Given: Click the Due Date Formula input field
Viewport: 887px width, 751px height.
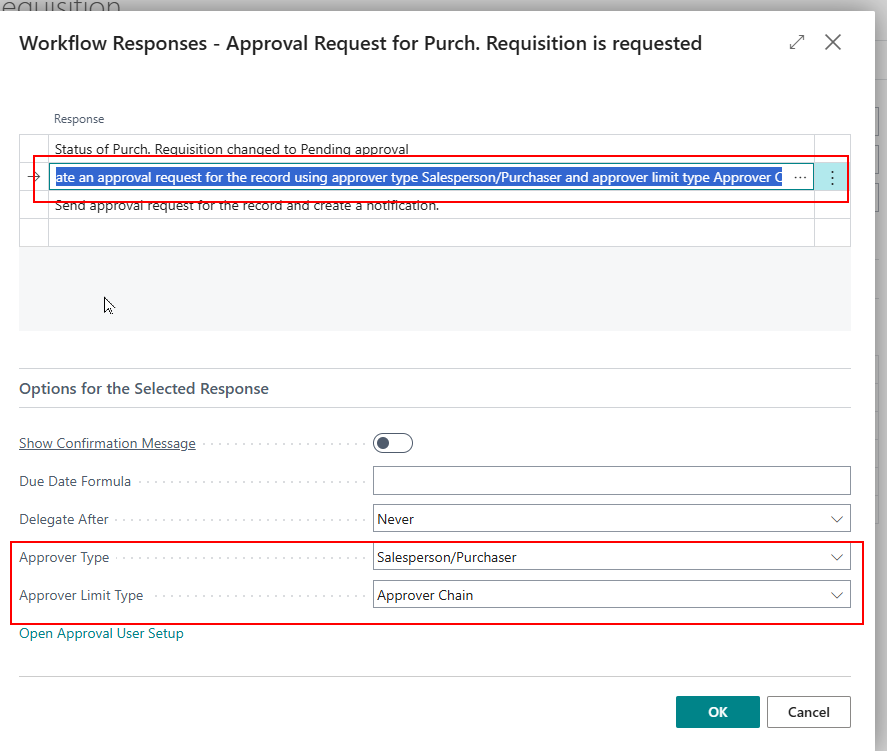Looking at the screenshot, I should (x=611, y=481).
